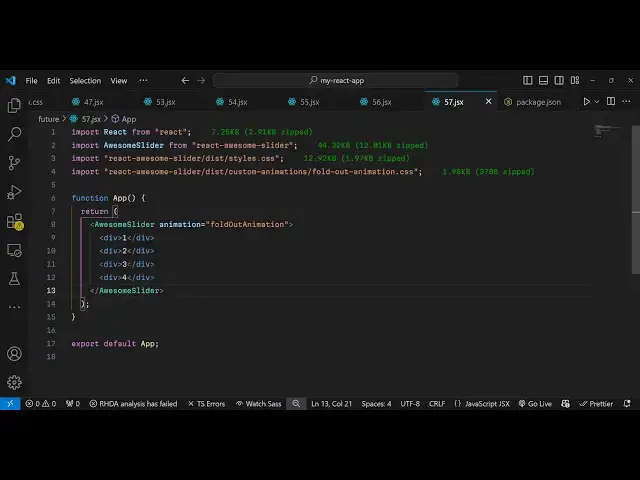Go to line via Ln 13, Col 21
Viewport: 640px width, 480px height.
(331, 404)
